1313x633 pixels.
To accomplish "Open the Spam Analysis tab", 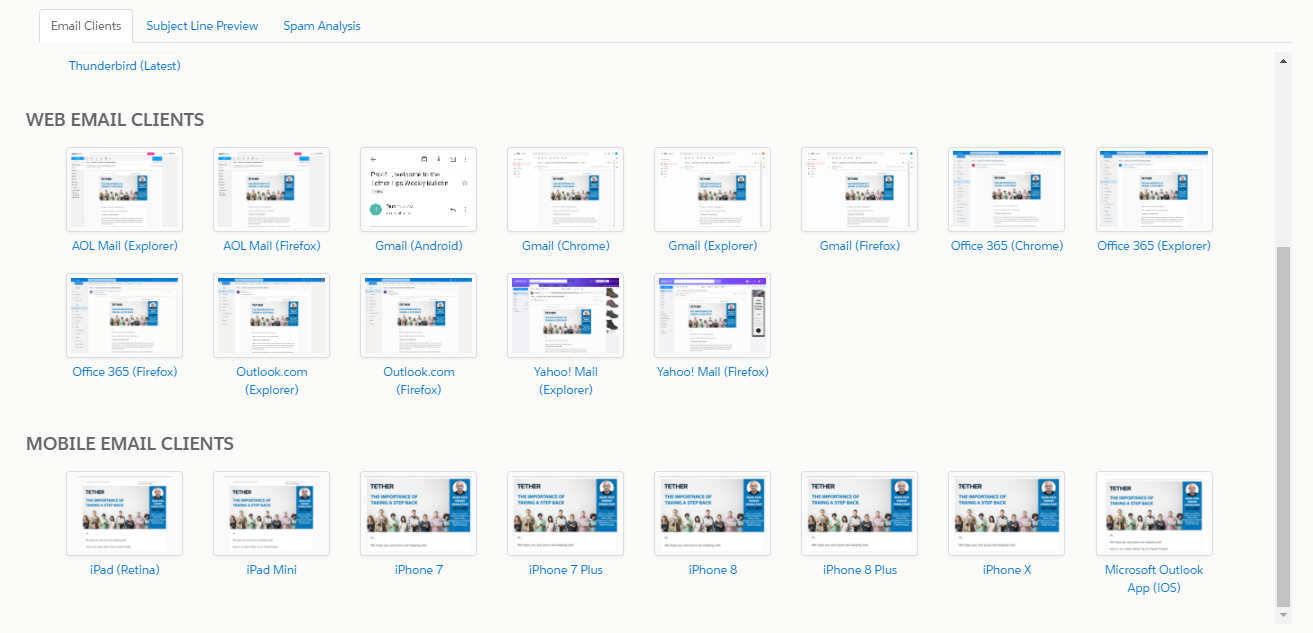I will pos(321,25).
